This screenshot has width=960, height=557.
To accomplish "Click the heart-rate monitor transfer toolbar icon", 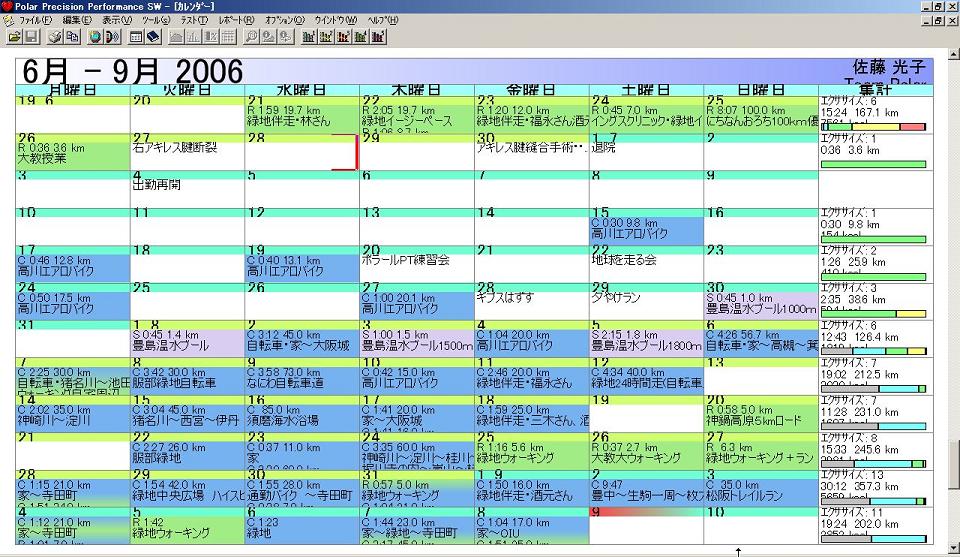I will point(112,37).
